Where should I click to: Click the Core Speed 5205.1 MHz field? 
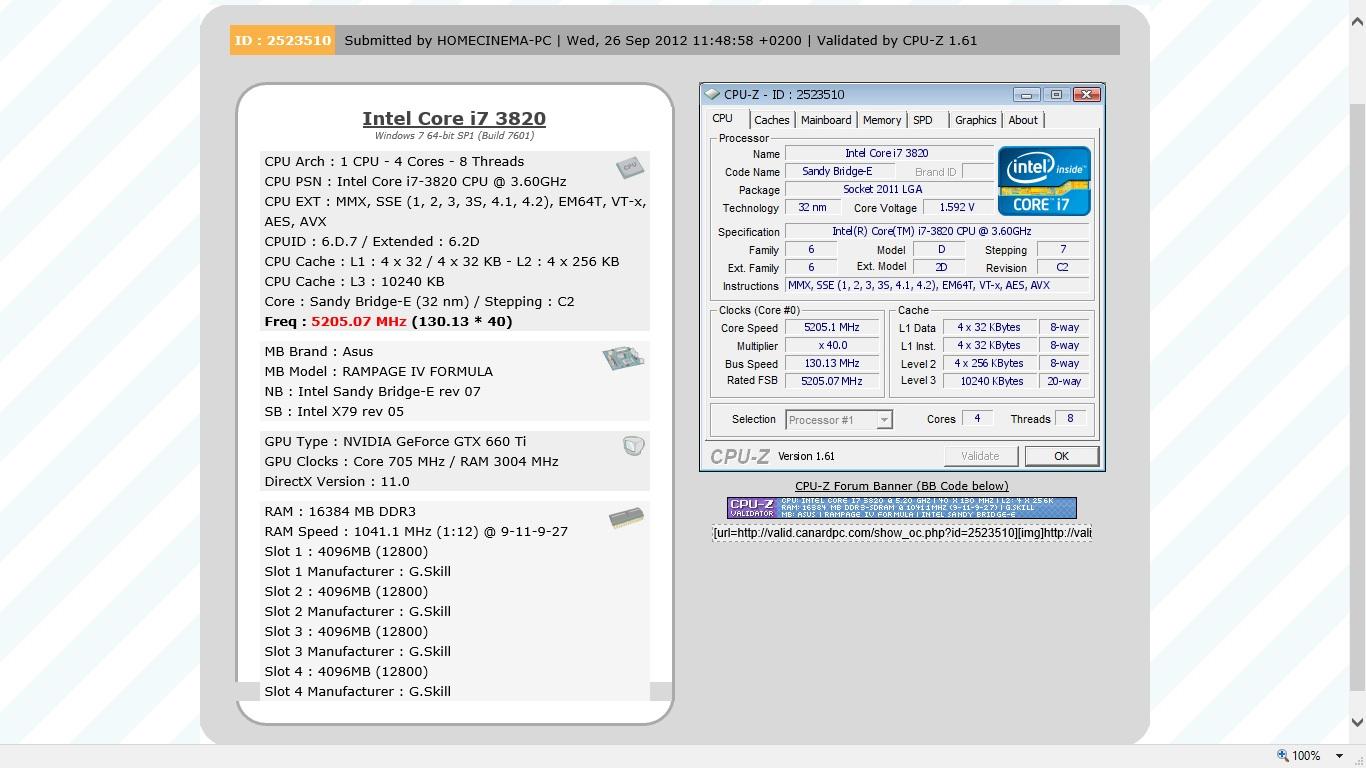[832, 327]
